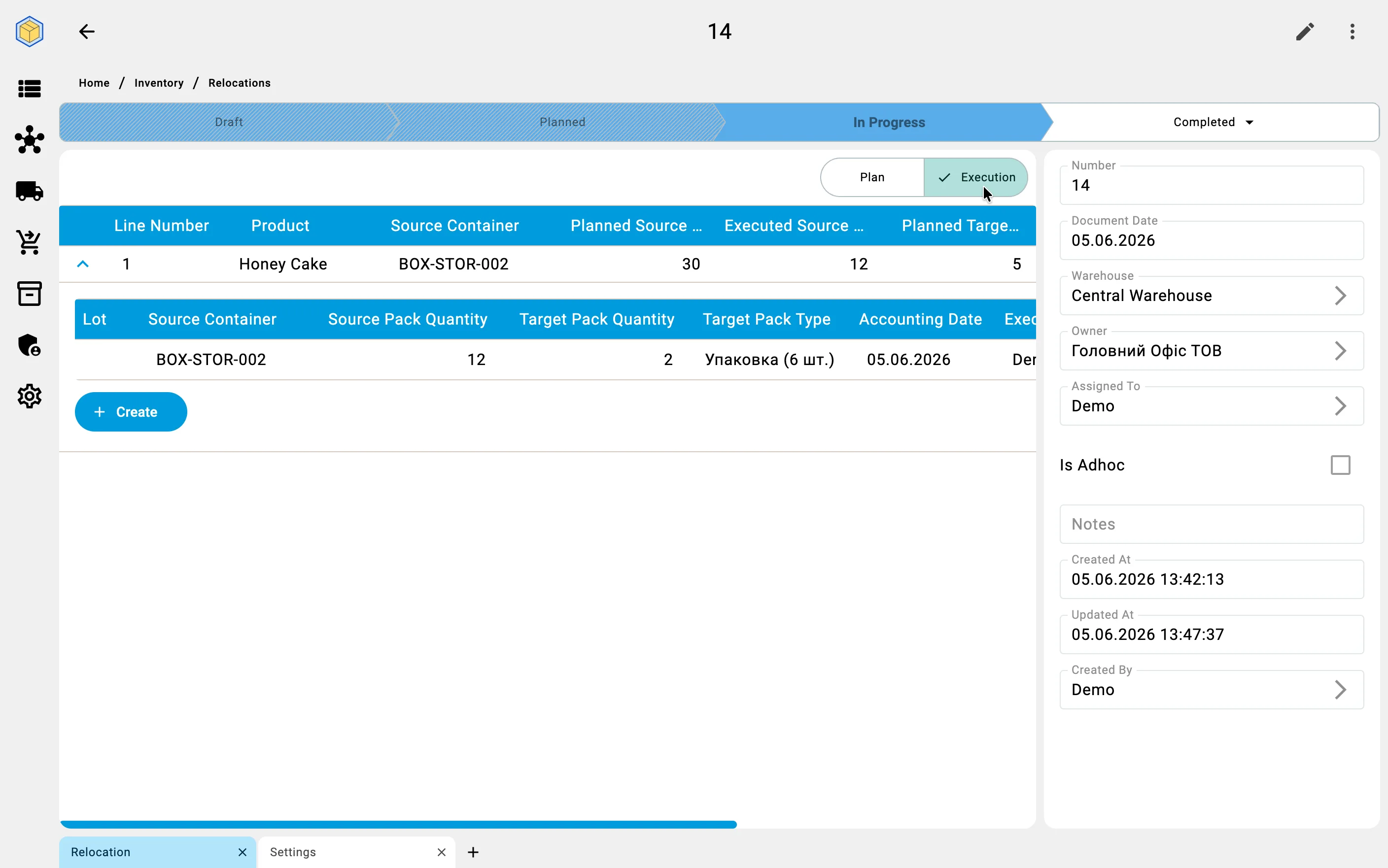This screenshot has height=868, width=1388.
Task: Click the Notes input field
Action: point(1211,524)
